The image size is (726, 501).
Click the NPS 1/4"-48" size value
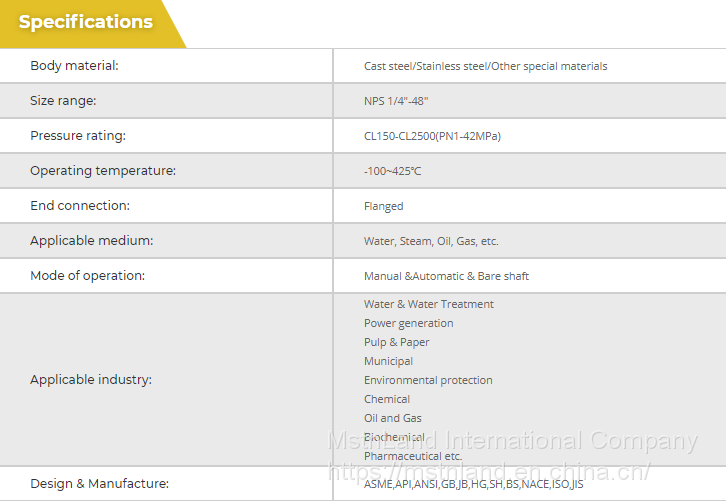click(396, 101)
